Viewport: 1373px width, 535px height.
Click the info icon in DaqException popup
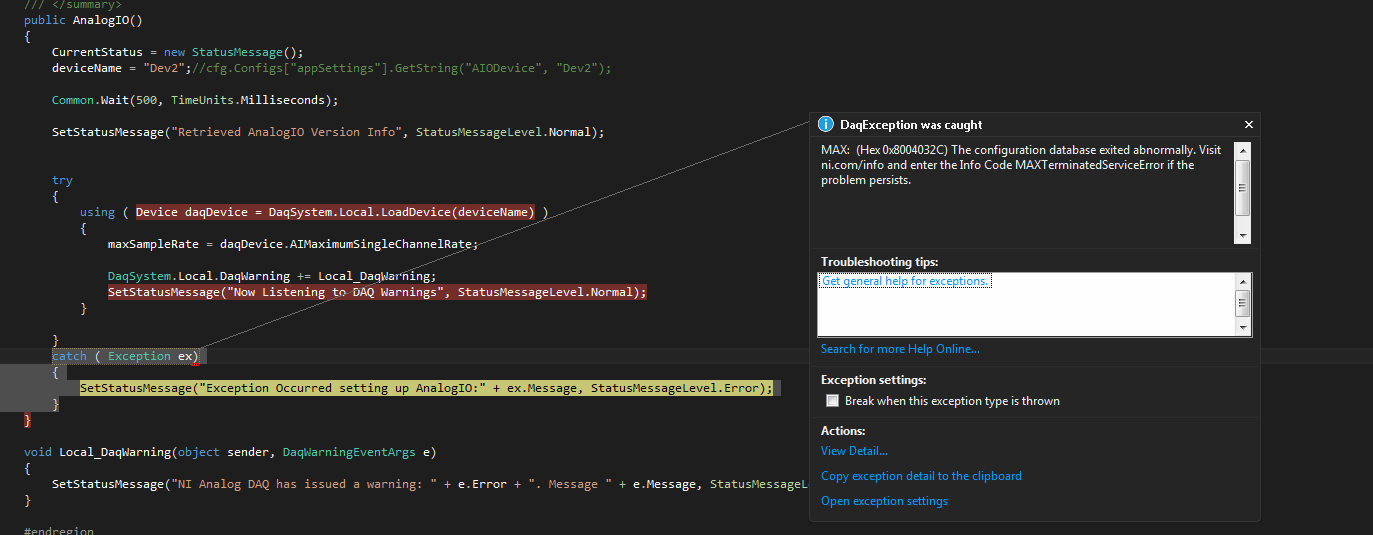click(x=825, y=125)
